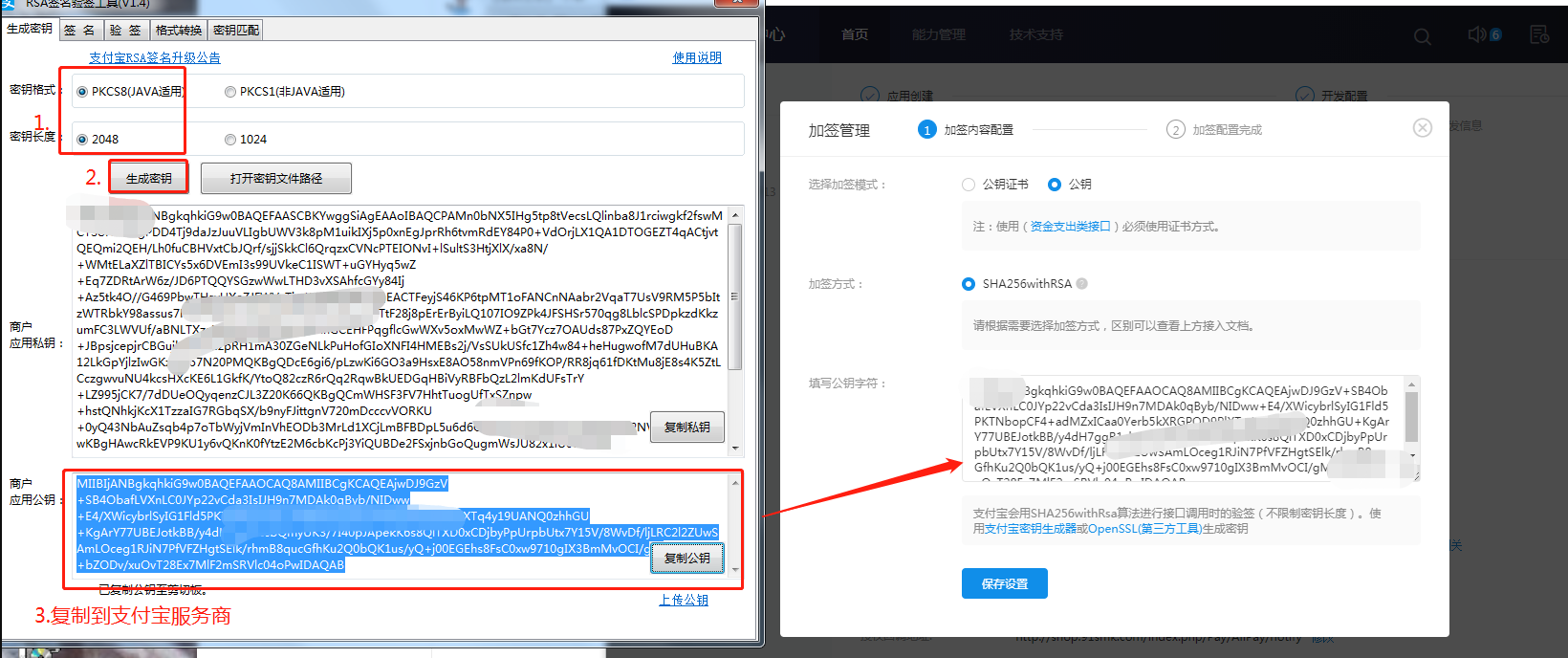
Task: Open the 使用说明 link
Action: 697,57
